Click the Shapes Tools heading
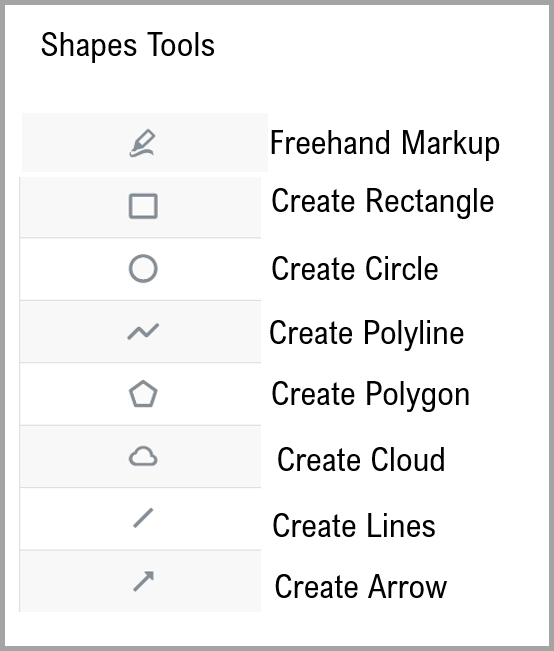Screen dimensions: 554x651 tap(127, 45)
